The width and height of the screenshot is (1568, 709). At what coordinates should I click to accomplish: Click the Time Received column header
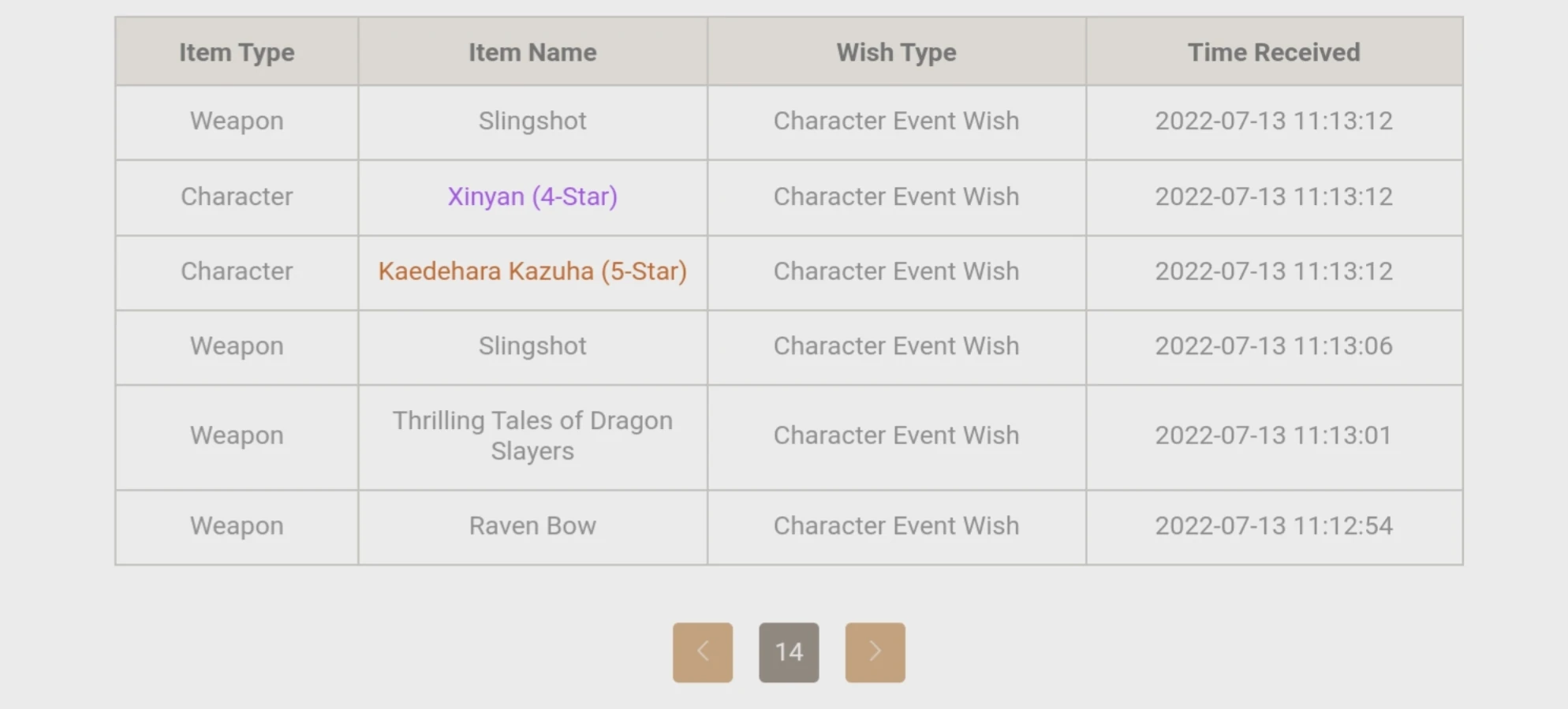tap(1274, 52)
